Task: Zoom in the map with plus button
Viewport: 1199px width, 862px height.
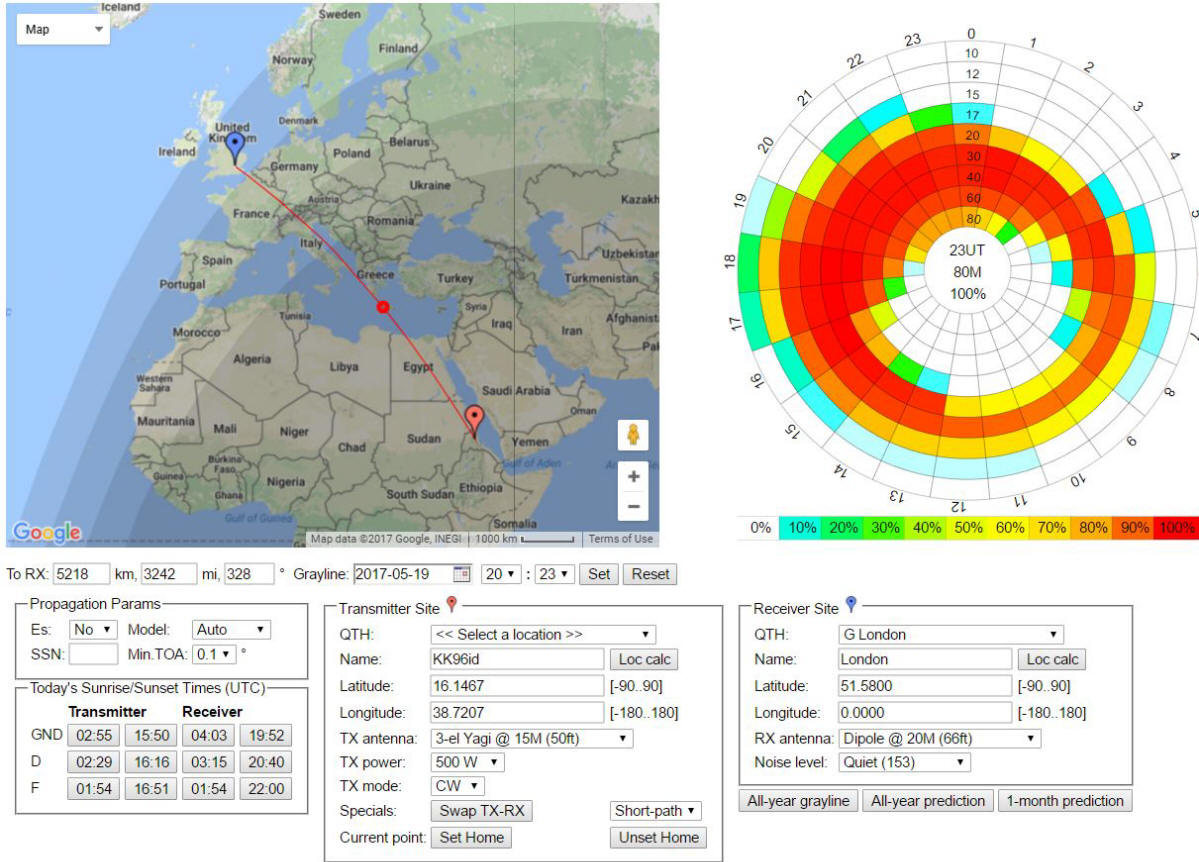Action: [633, 477]
